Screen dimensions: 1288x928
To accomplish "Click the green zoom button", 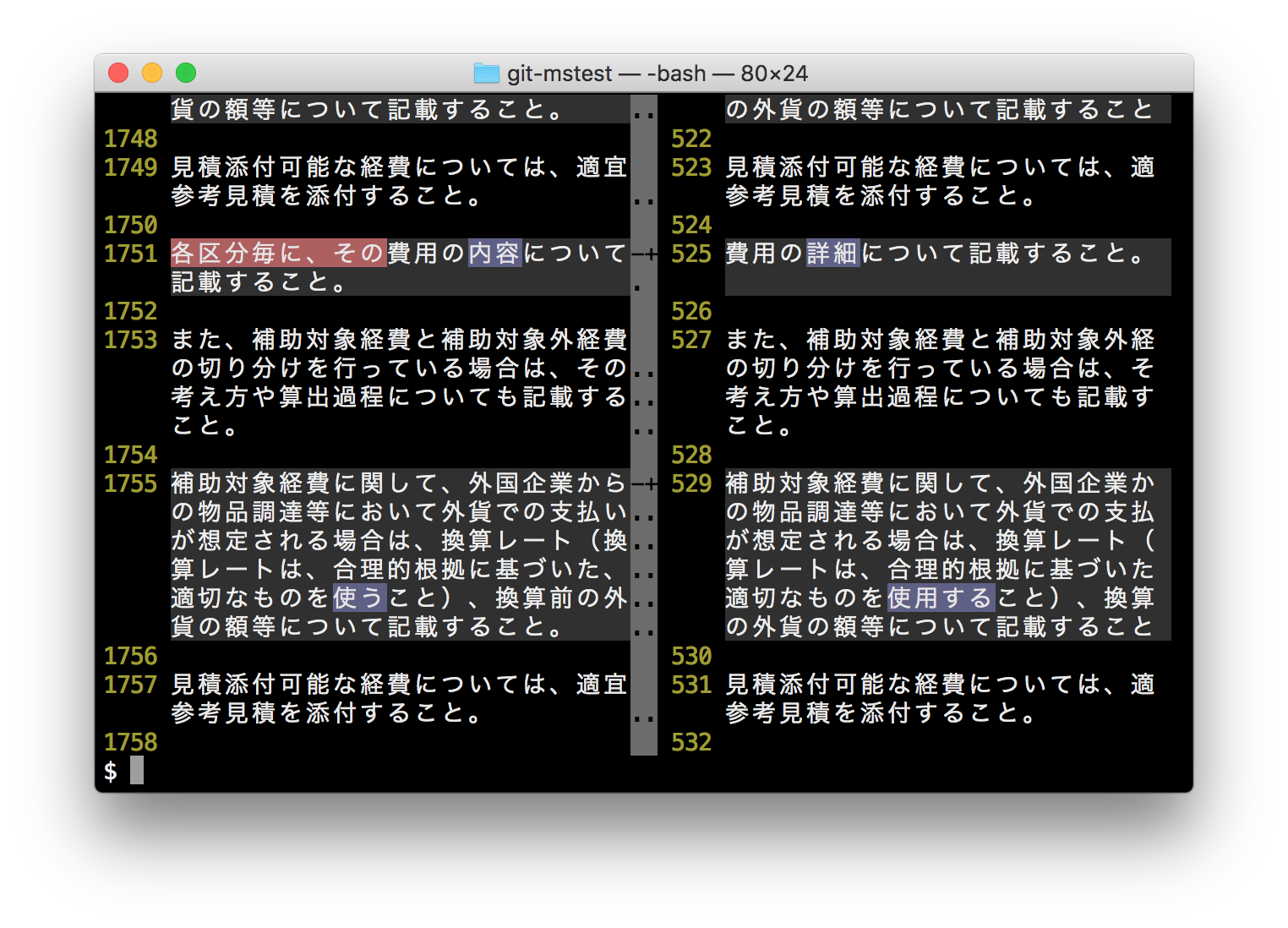I will pos(185,73).
